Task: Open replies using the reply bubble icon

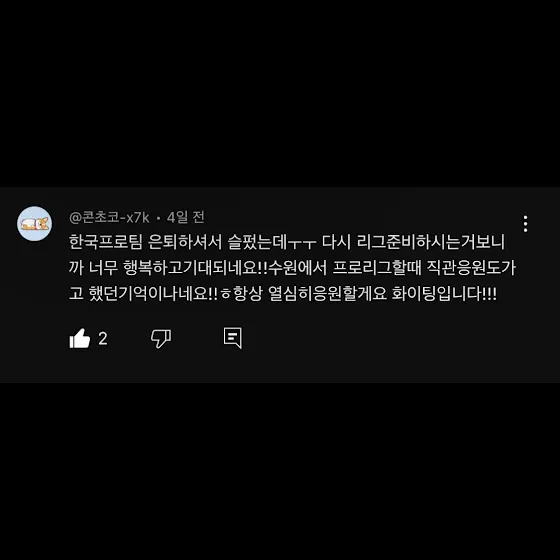Action: click(232, 338)
